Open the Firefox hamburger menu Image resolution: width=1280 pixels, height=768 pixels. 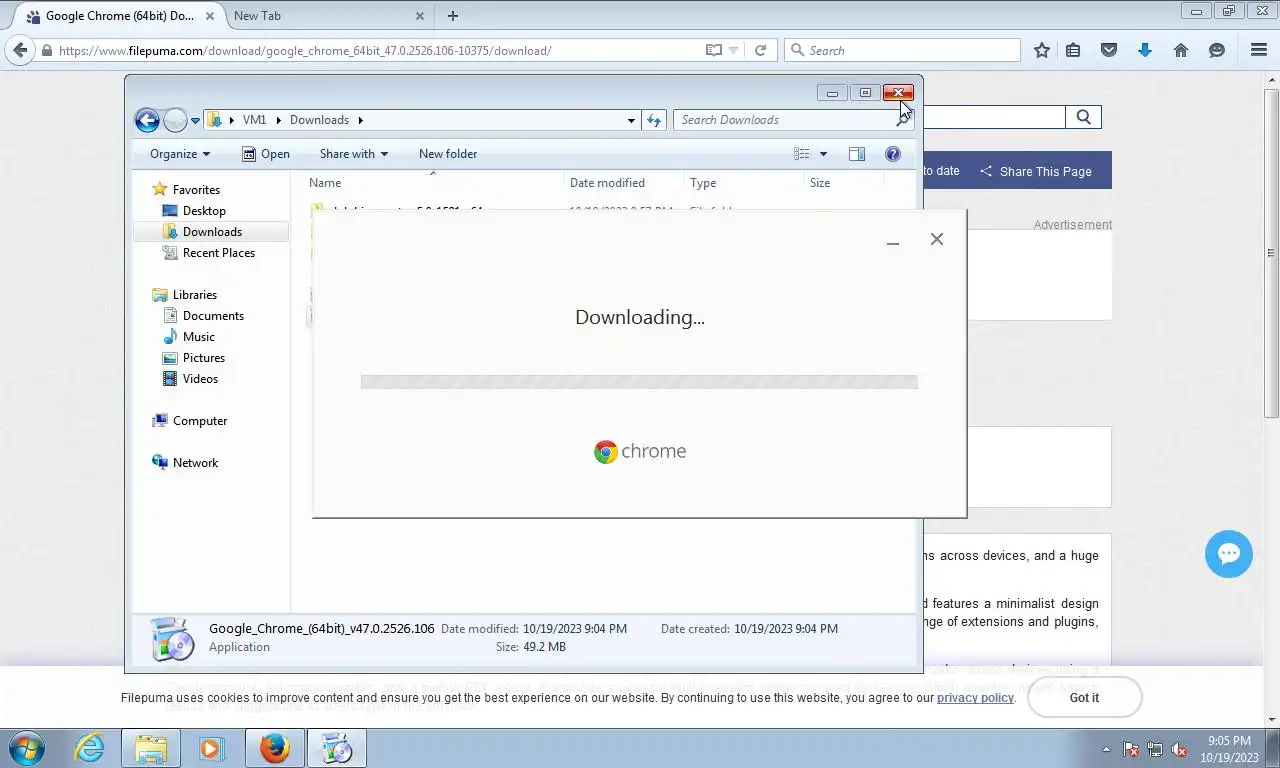point(1259,50)
